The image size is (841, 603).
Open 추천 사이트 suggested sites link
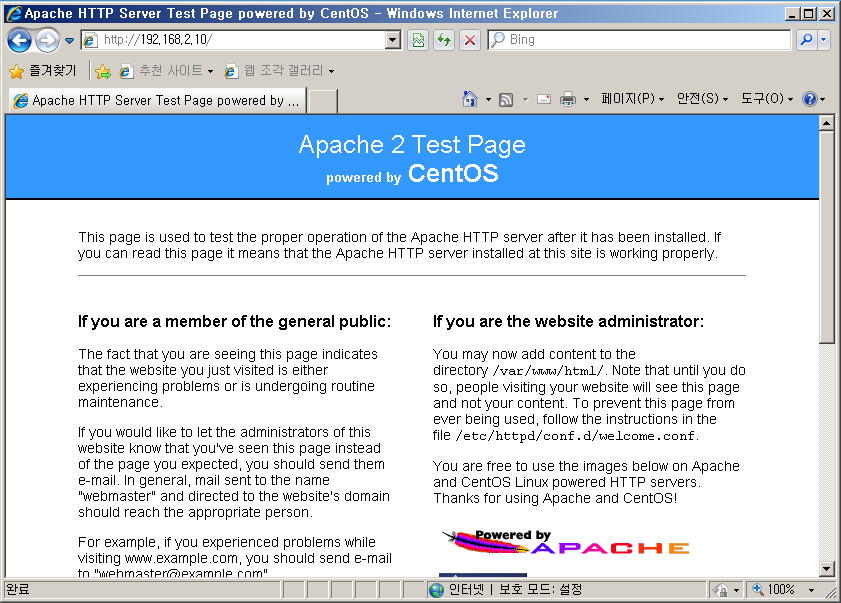(x=166, y=71)
